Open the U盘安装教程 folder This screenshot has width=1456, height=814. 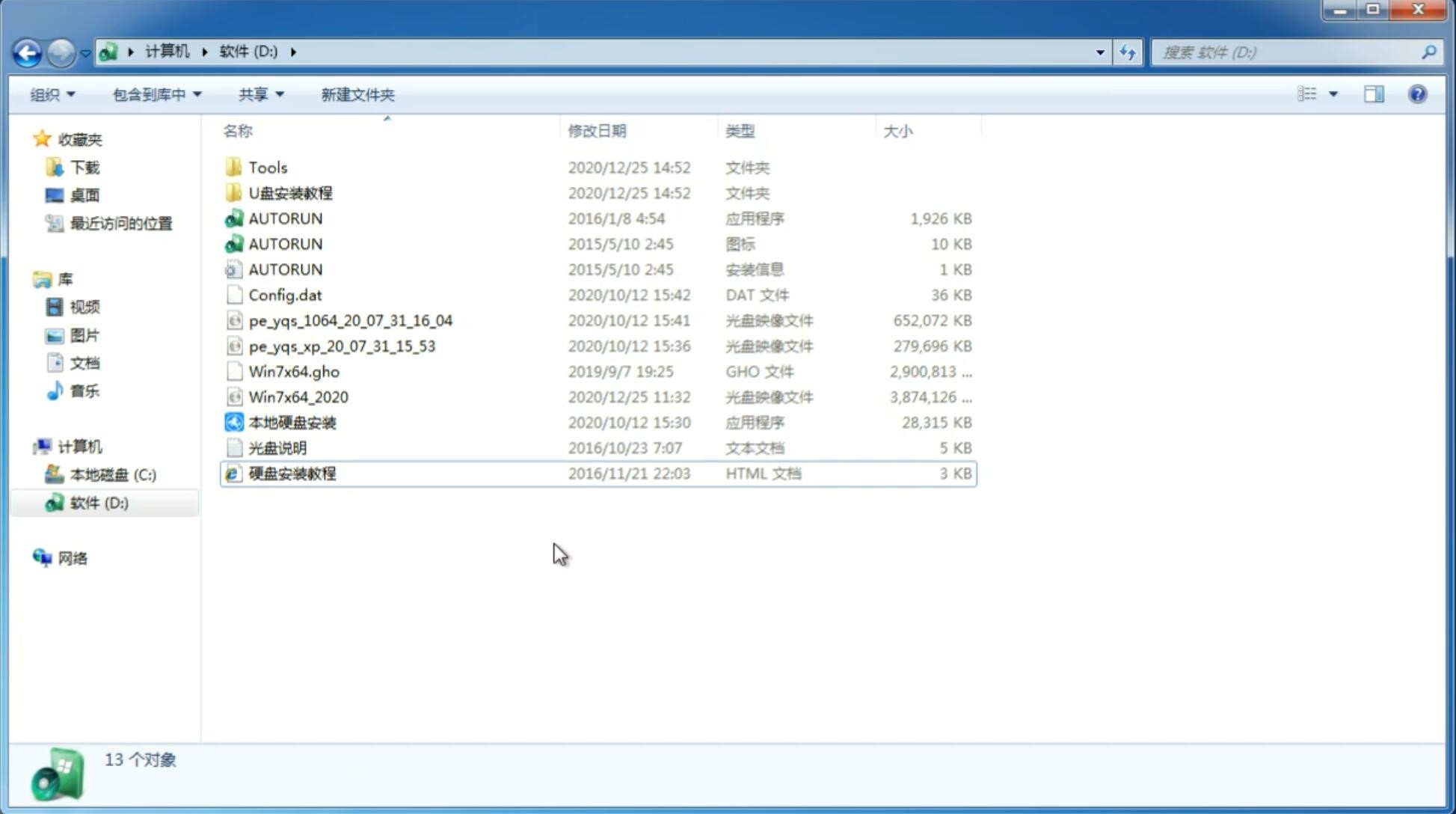[x=291, y=193]
